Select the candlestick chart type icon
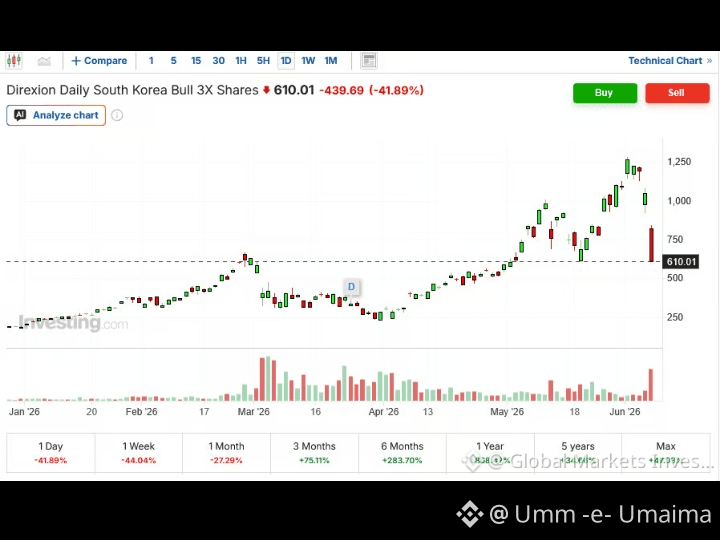720x540 pixels. [x=14, y=61]
